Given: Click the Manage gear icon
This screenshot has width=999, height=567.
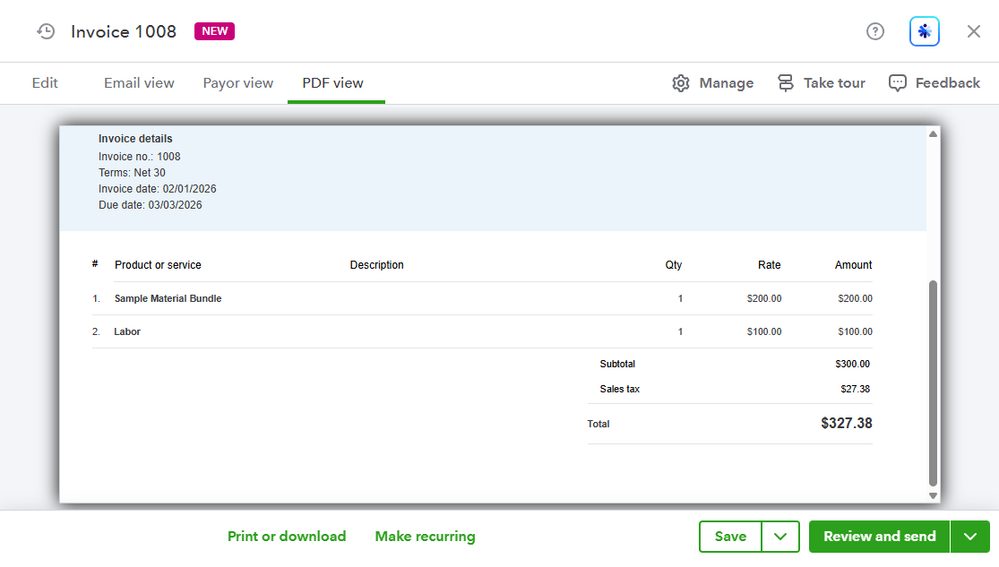Looking at the screenshot, I should point(681,83).
